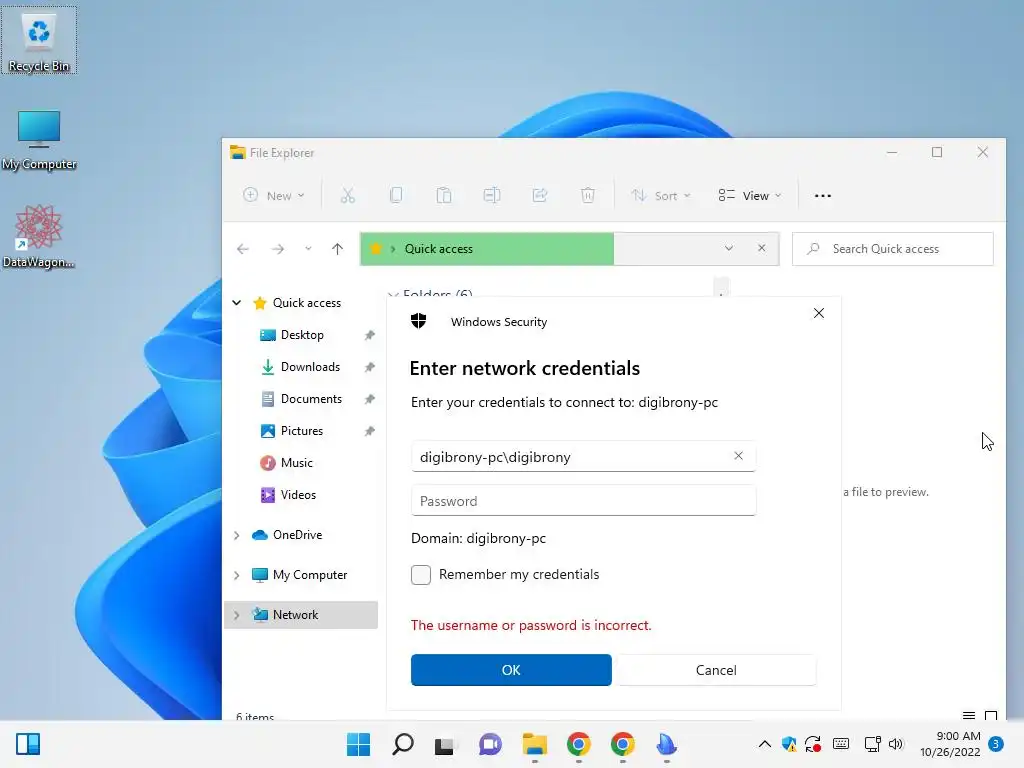Select Documents in the navigation pane
Image resolution: width=1024 pixels, height=768 pixels.
(311, 399)
